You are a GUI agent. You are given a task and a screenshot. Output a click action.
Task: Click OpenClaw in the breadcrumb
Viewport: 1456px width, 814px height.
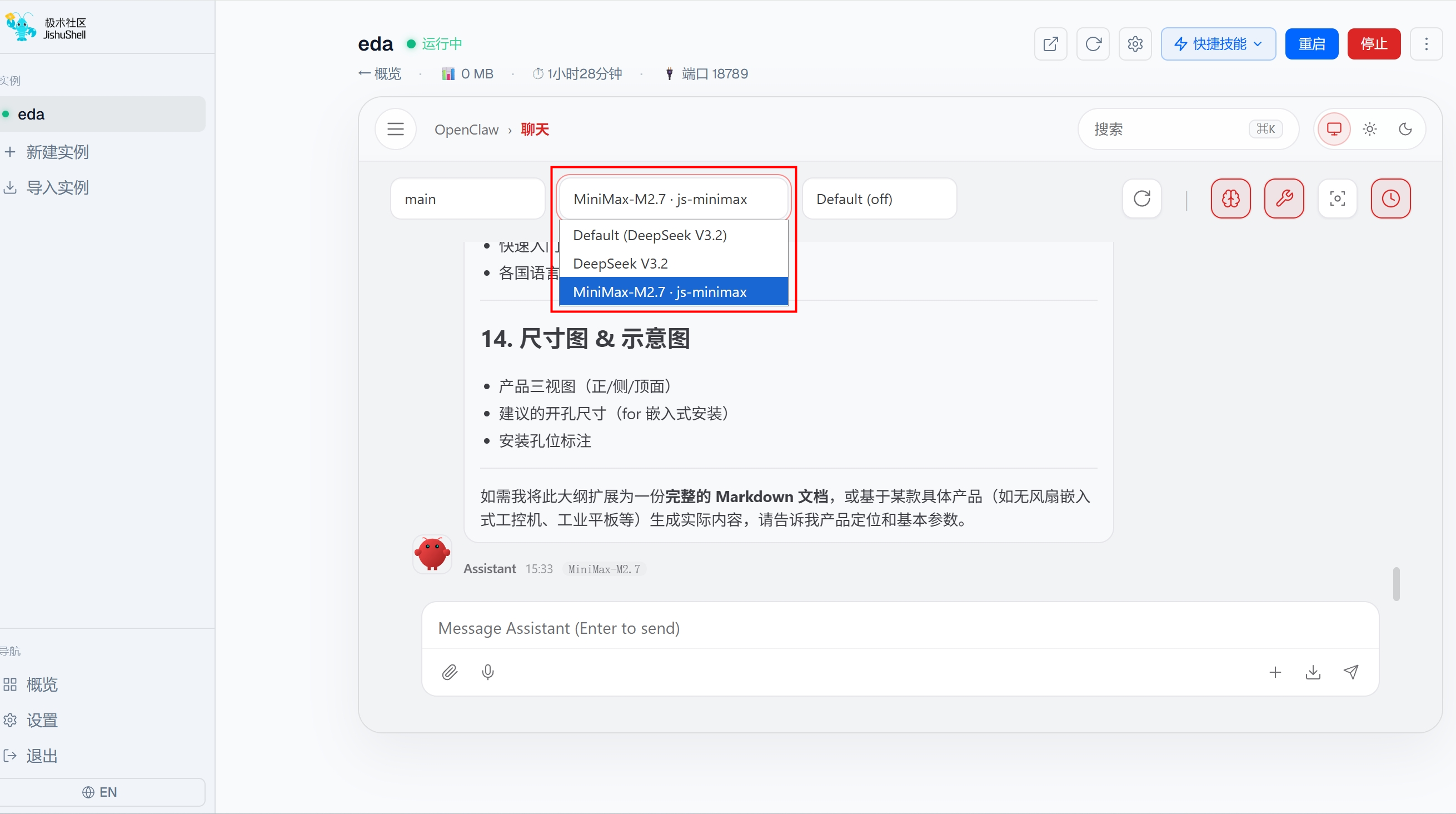pos(466,130)
